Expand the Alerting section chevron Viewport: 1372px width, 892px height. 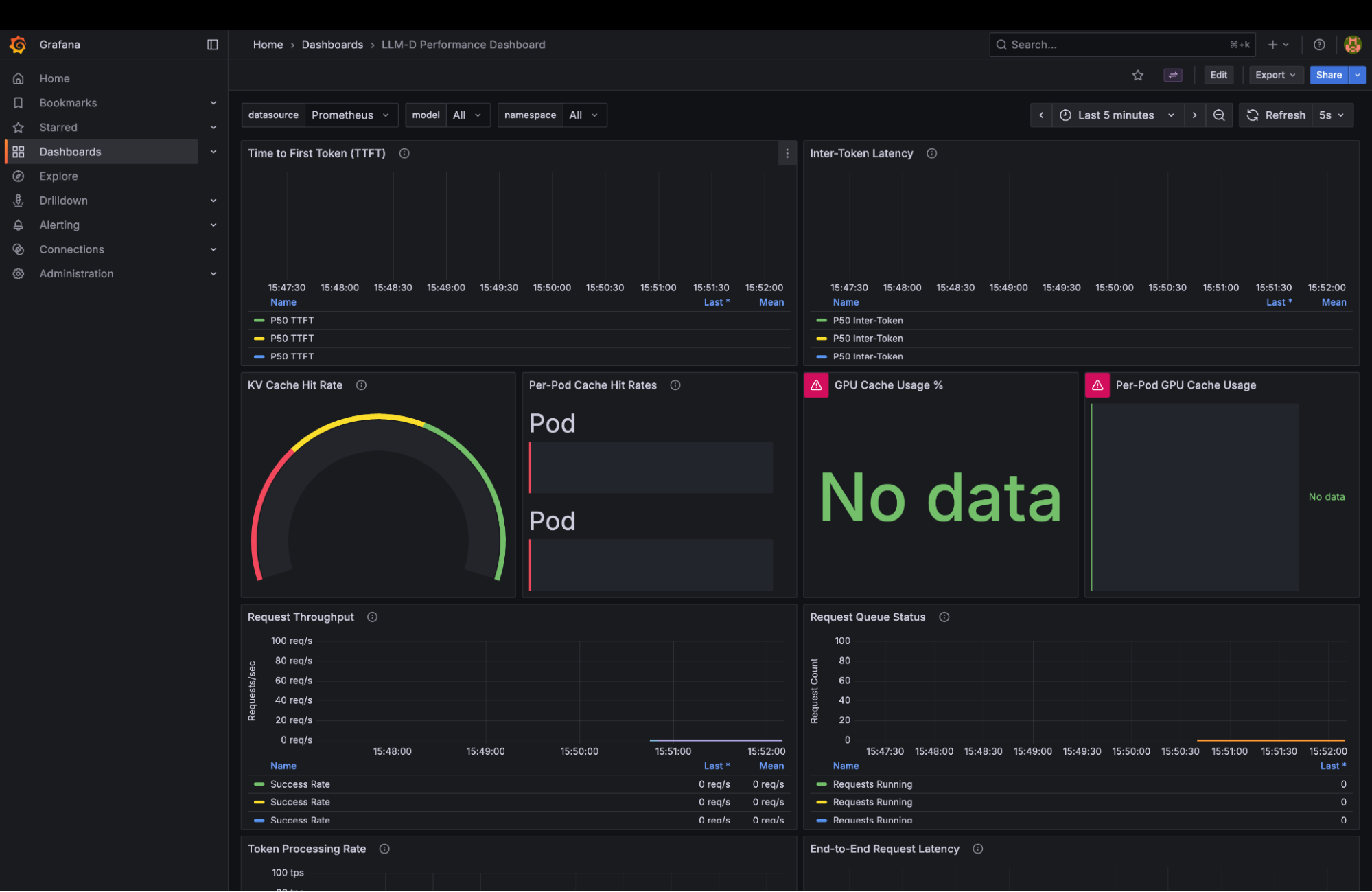pos(213,225)
